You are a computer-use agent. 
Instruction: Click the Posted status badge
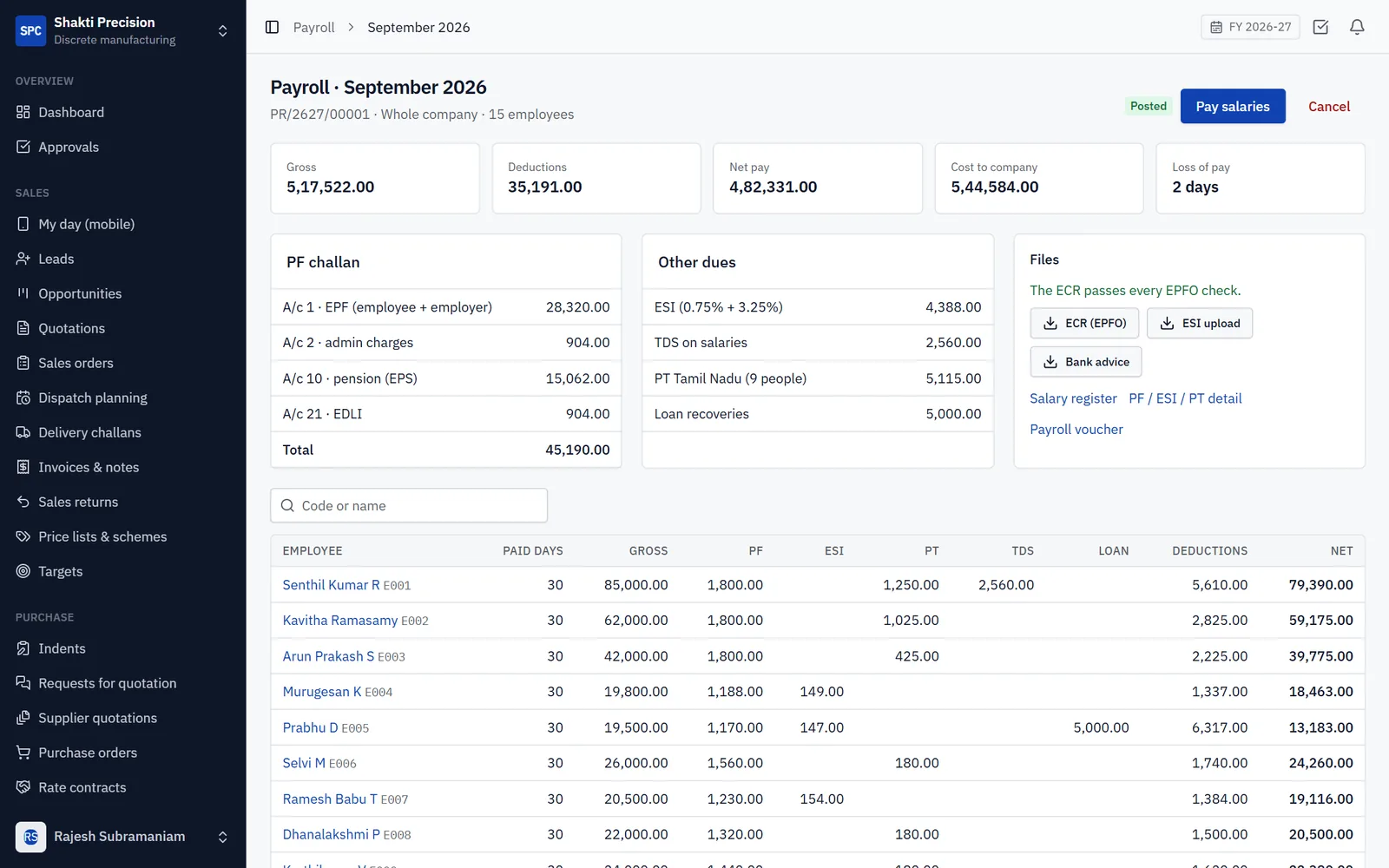click(1149, 106)
